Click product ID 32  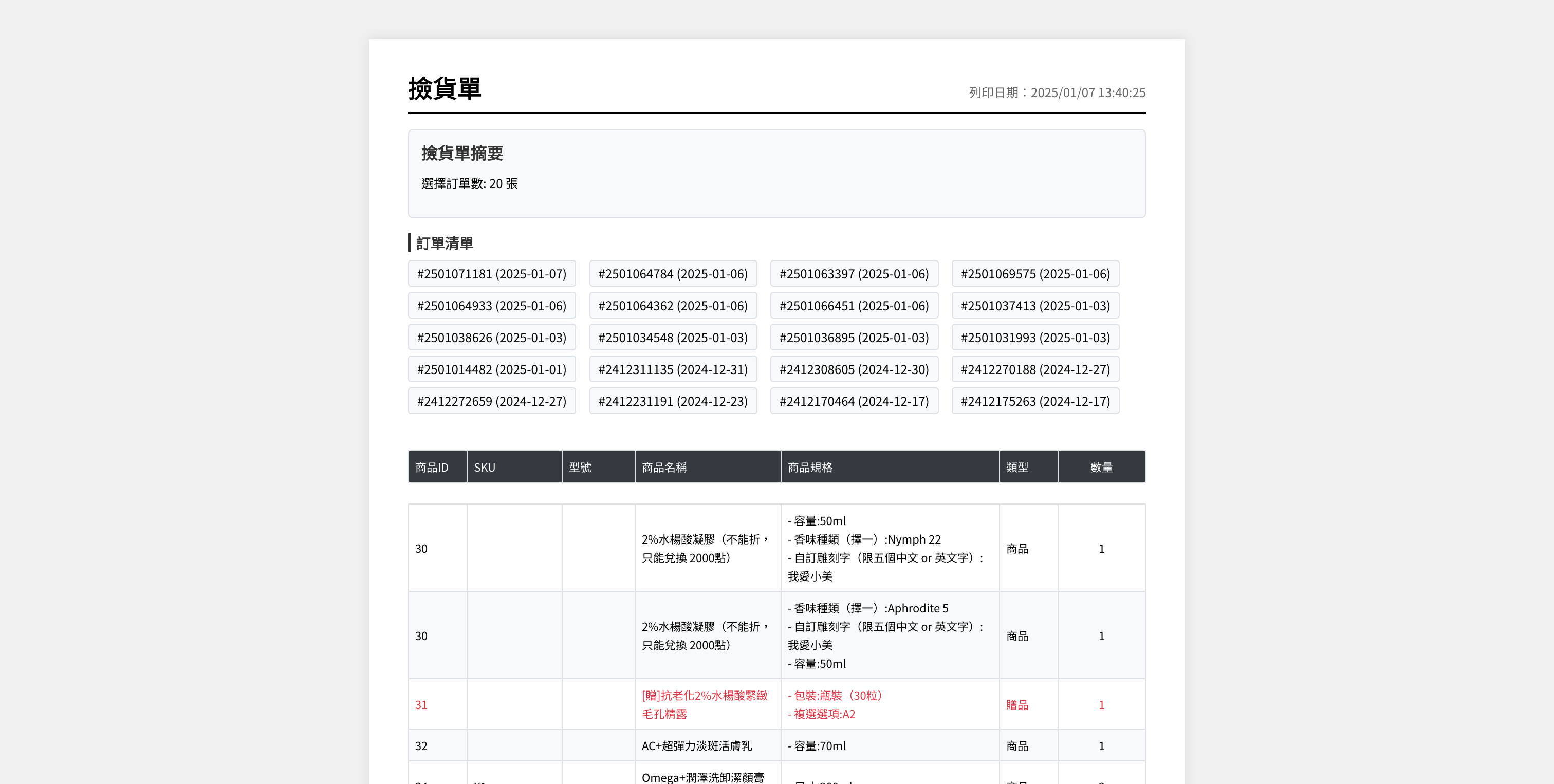coord(421,746)
